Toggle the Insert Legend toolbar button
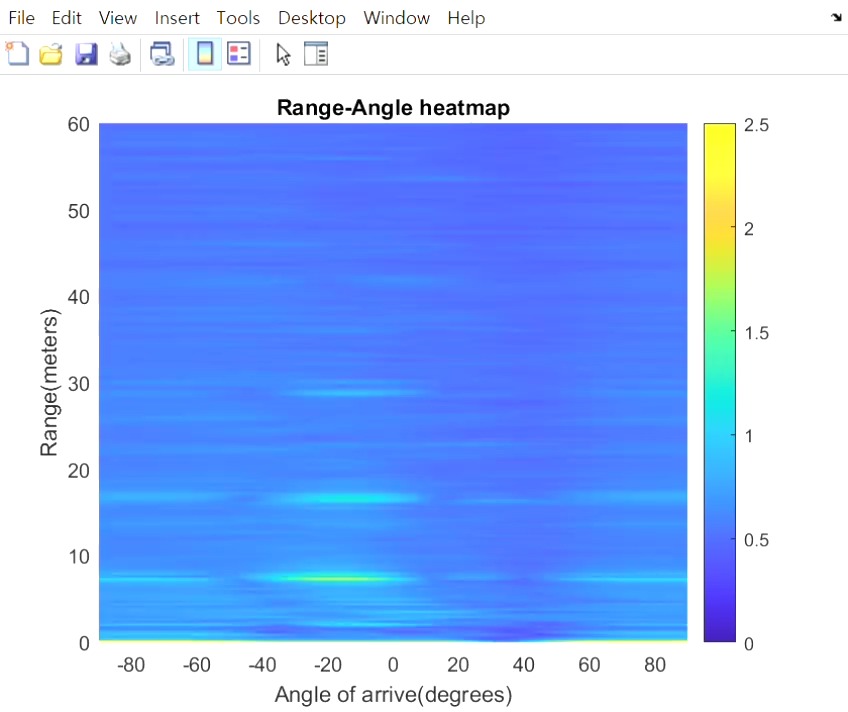This screenshot has height=712, width=848. pos(239,54)
